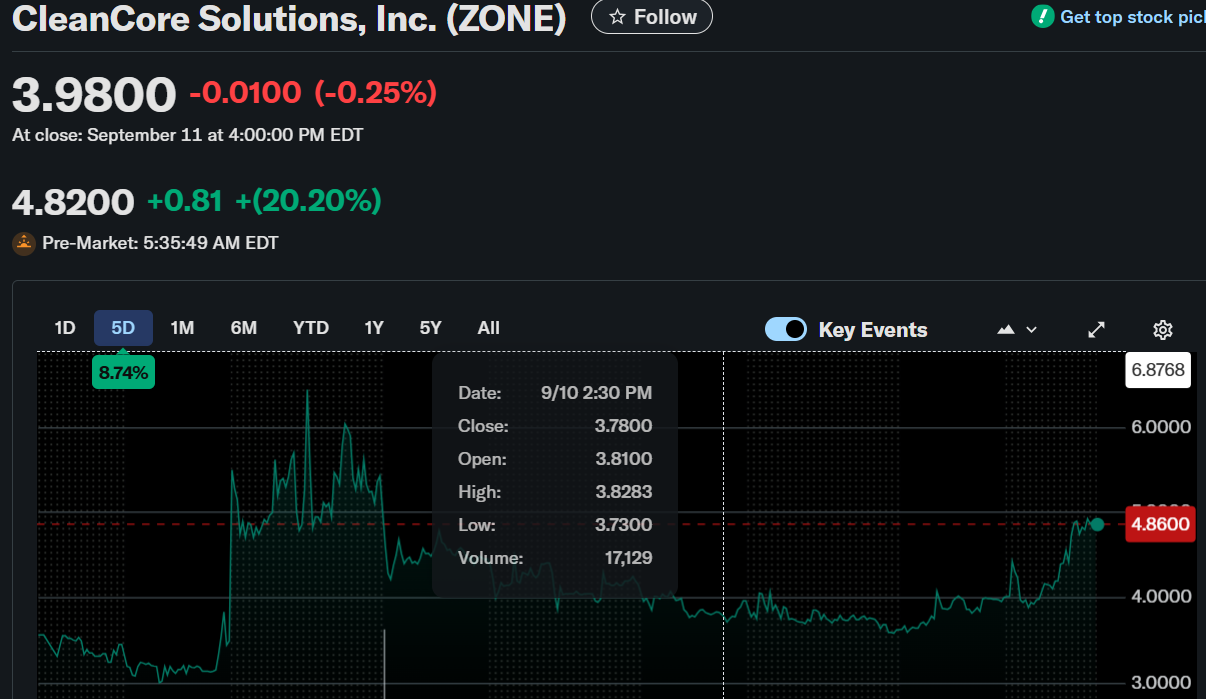The width and height of the screenshot is (1206, 699).
Task: Click the 4.0000 price axis label
Action: pos(1161,597)
